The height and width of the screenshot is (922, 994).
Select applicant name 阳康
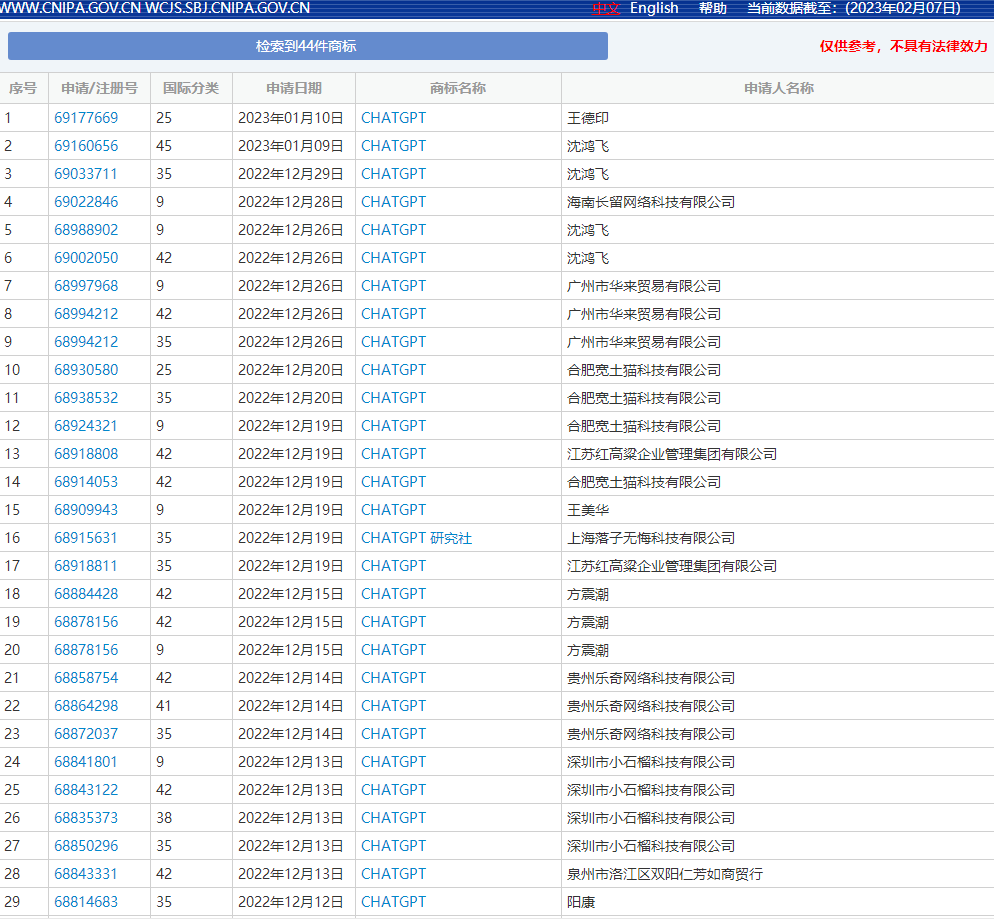[581, 902]
